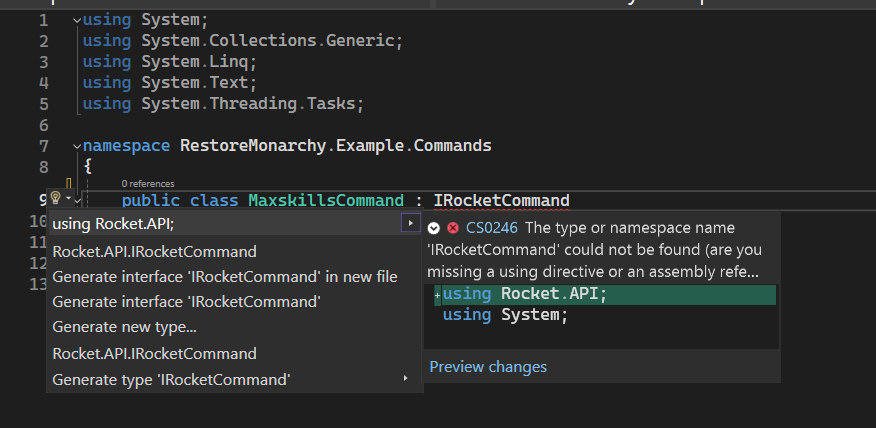The height and width of the screenshot is (428, 876).
Task: Click the '0 references' CodeLens above class
Action: click(x=146, y=184)
